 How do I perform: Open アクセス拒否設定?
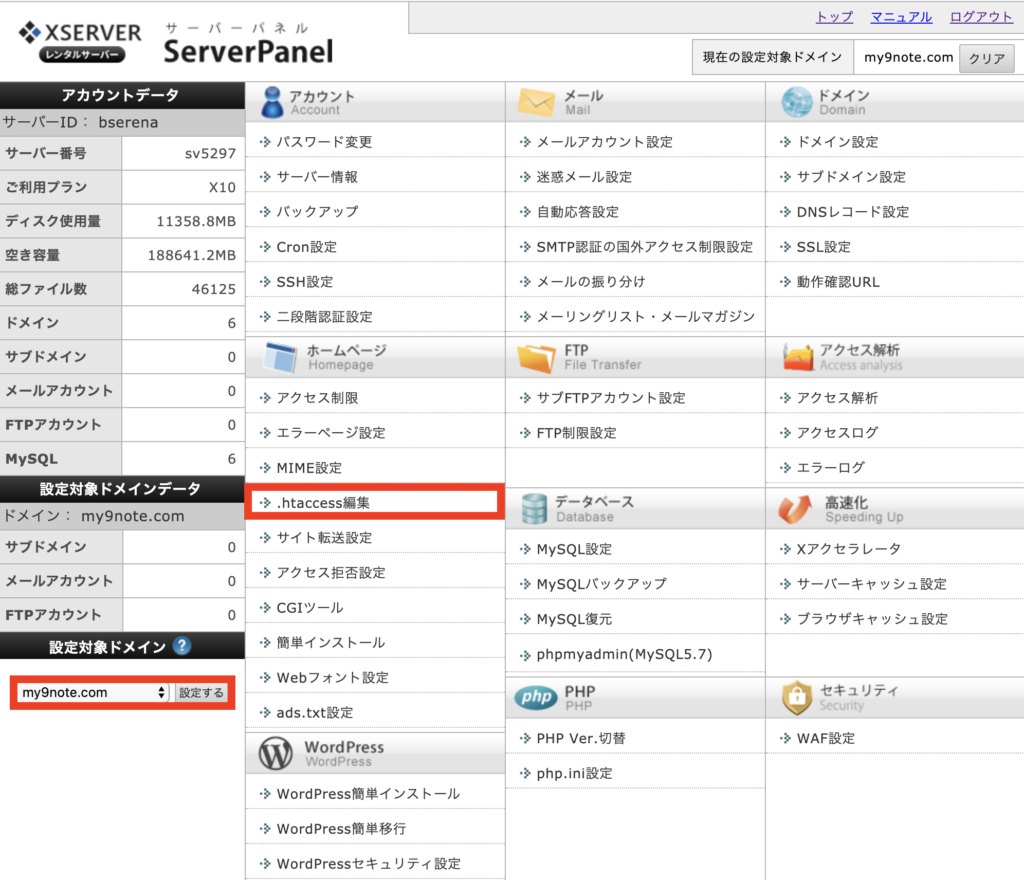(x=330, y=573)
